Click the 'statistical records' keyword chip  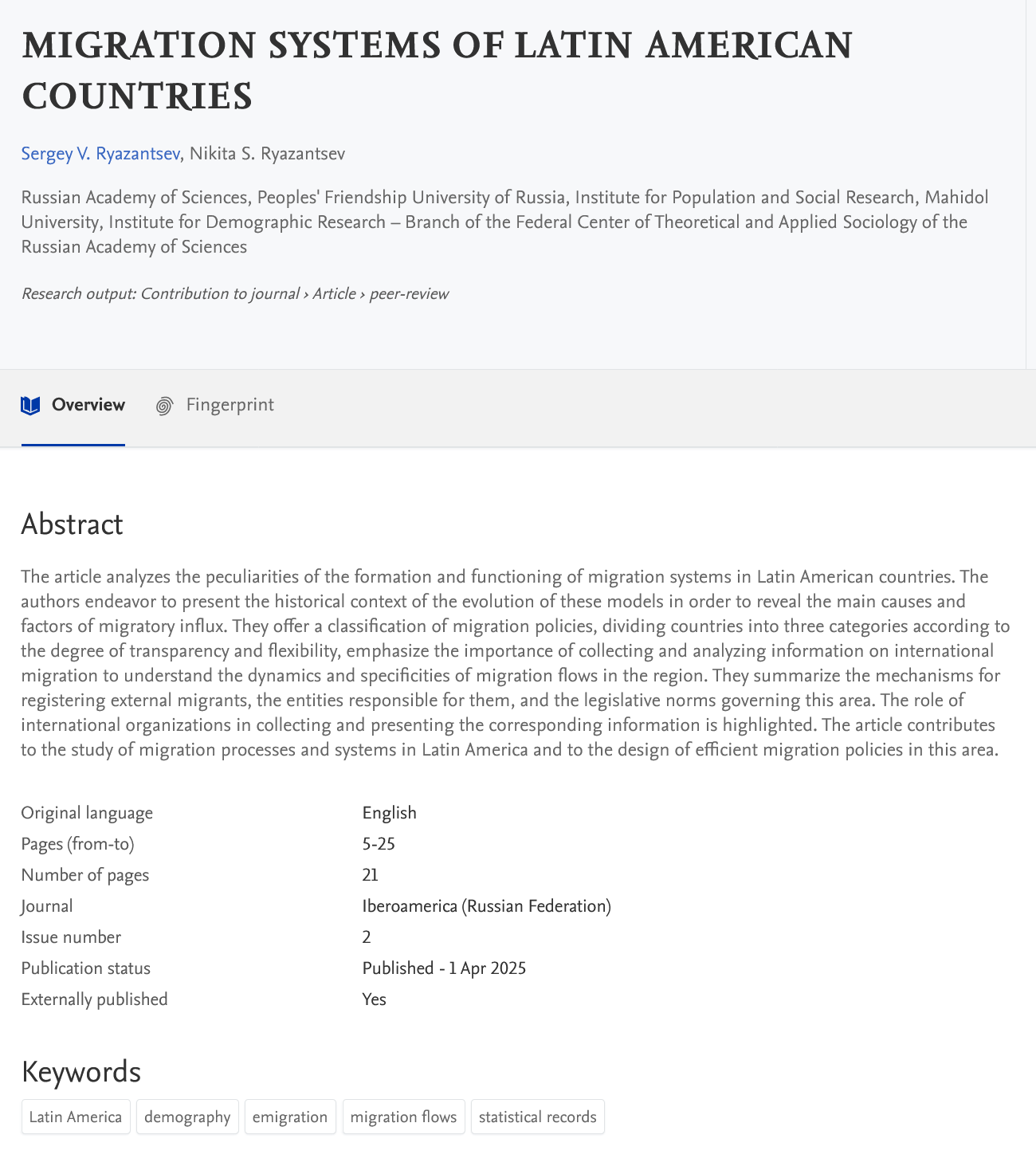tap(538, 1117)
